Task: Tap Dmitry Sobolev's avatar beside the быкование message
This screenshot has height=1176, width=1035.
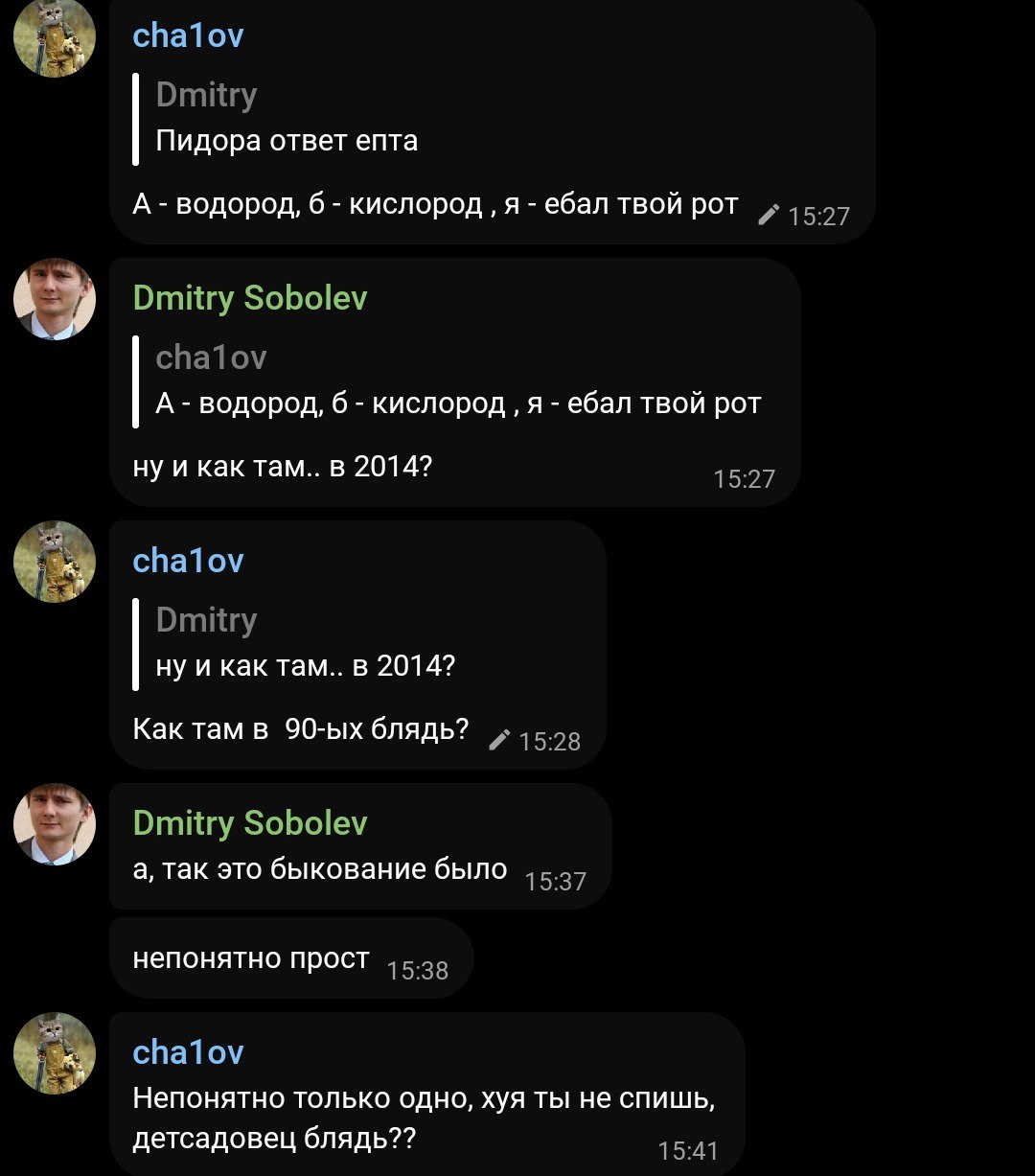Action: click(55, 824)
